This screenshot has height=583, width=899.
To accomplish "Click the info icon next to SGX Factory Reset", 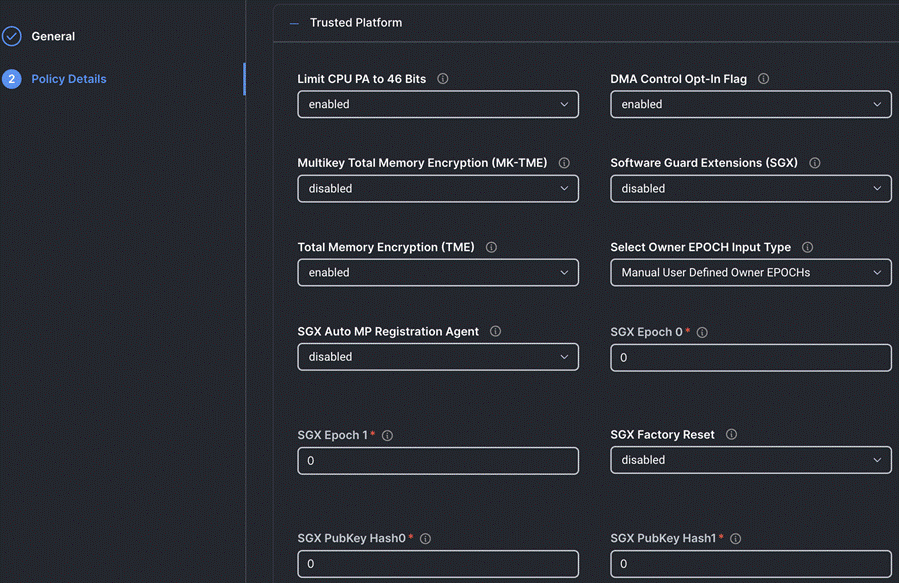I will coord(731,434).
